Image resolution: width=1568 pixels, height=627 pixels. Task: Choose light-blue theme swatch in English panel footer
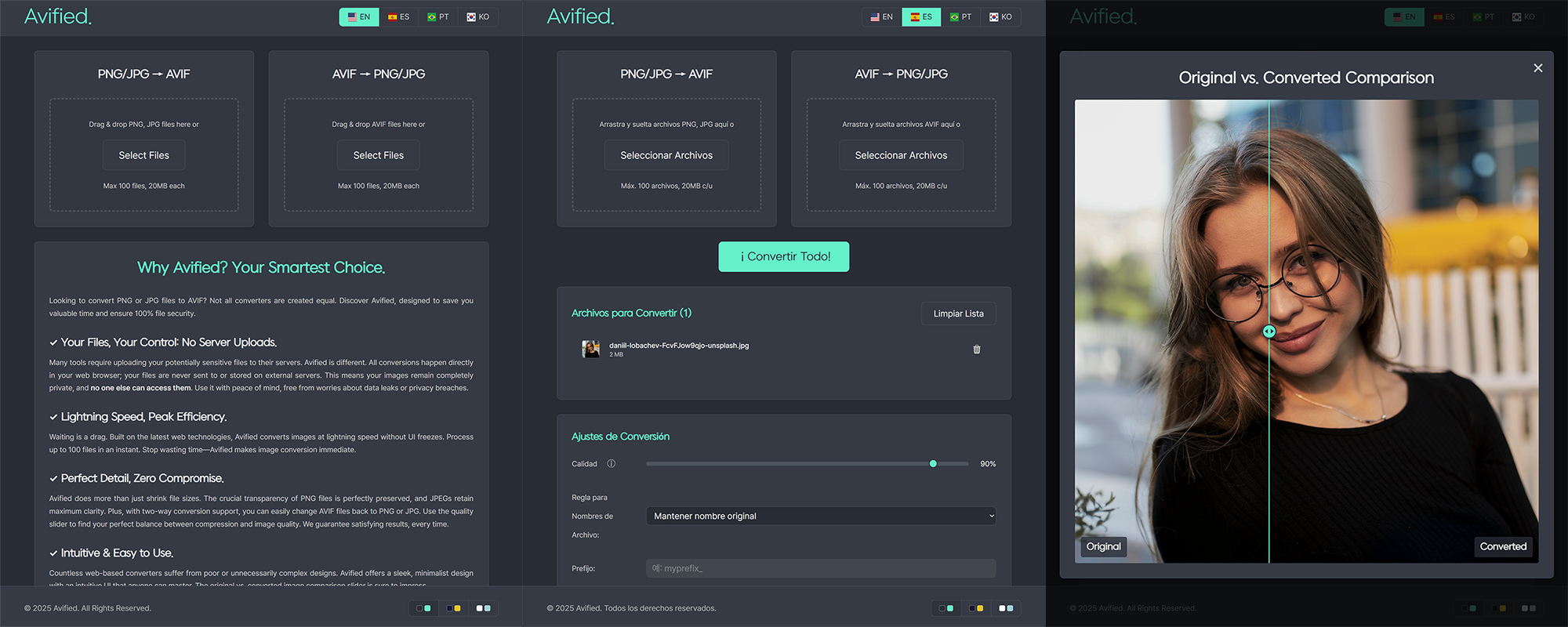click(484, 608)
